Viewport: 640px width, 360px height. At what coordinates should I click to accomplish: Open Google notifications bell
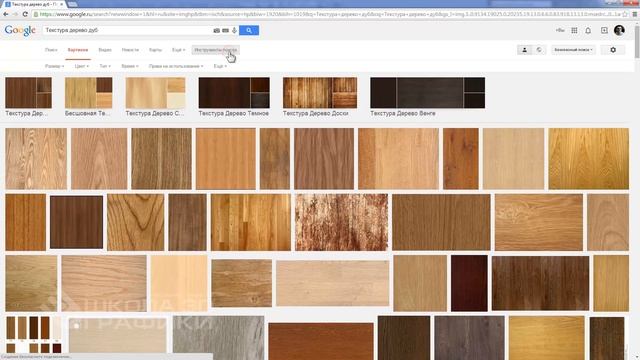click(588, 31)
